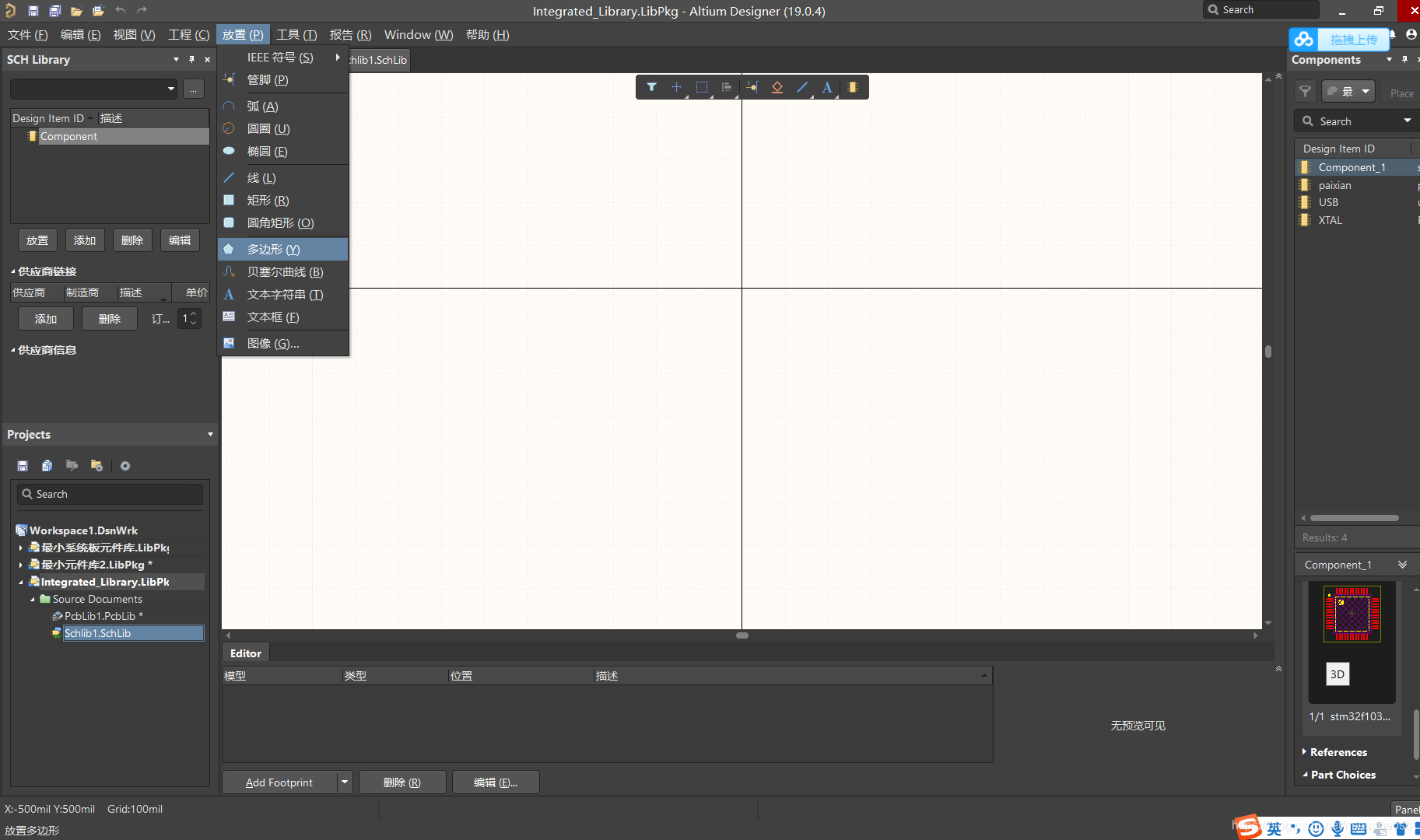Save the active document using floppy icon
Viewport: 1420px width, 840px height.
click(33, 11)
